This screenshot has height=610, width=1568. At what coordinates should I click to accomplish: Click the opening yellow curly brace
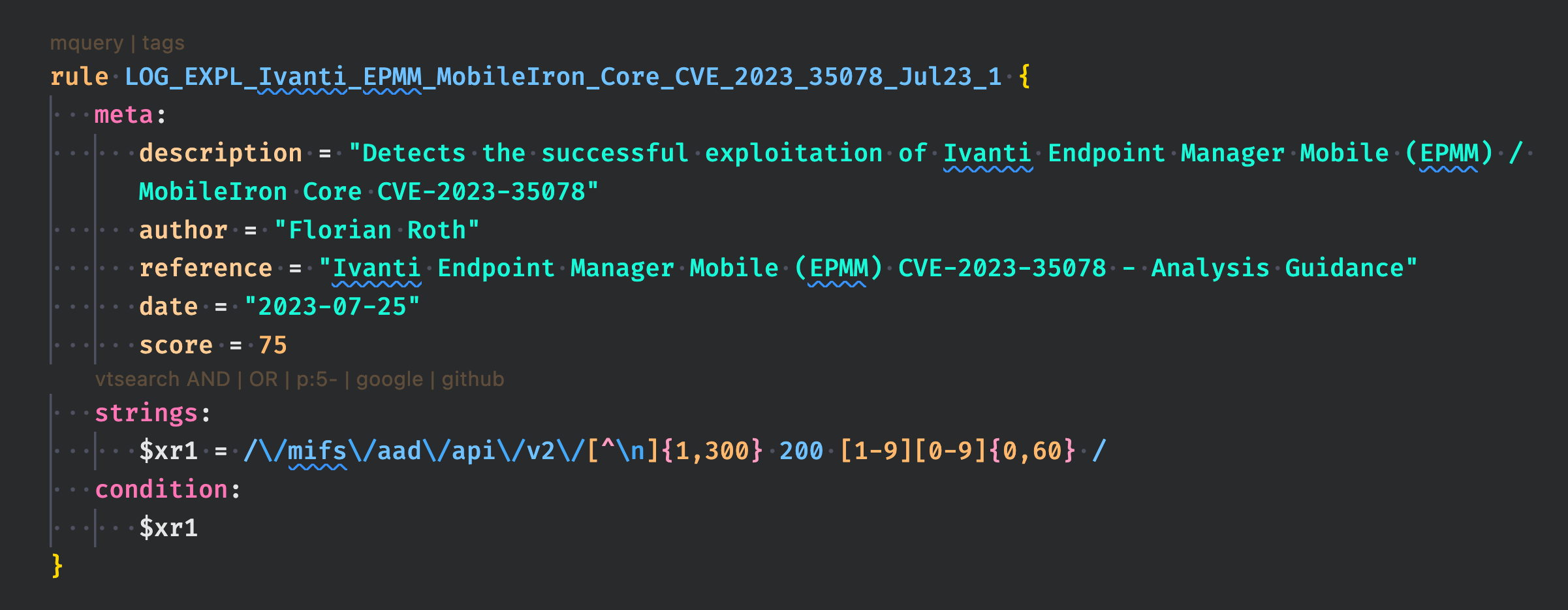pos(1025,77)
